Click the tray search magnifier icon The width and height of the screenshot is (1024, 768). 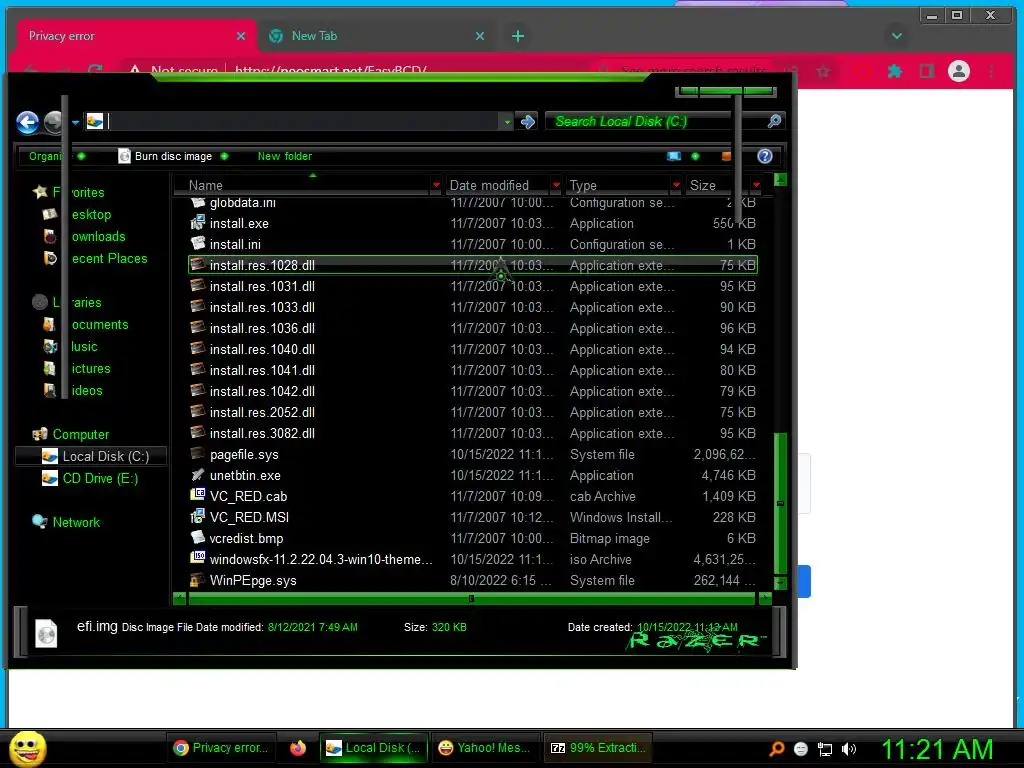776,749
